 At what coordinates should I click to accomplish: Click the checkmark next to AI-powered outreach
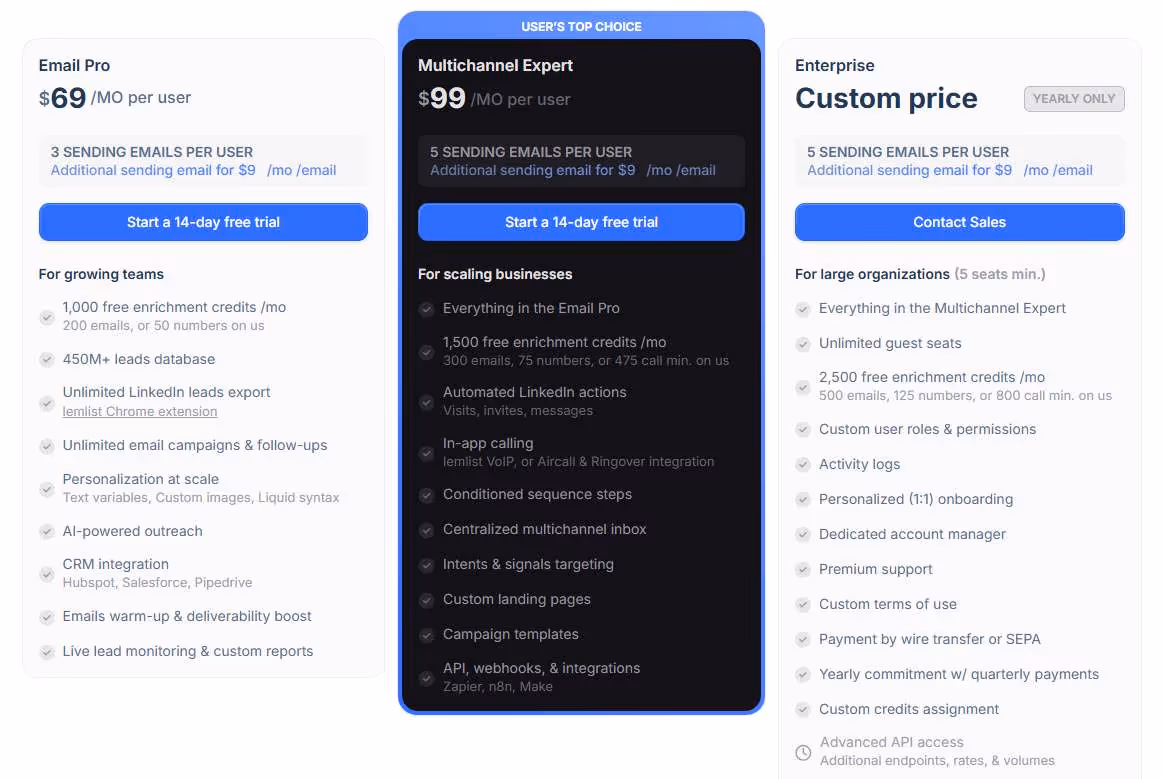coord(47,531)
